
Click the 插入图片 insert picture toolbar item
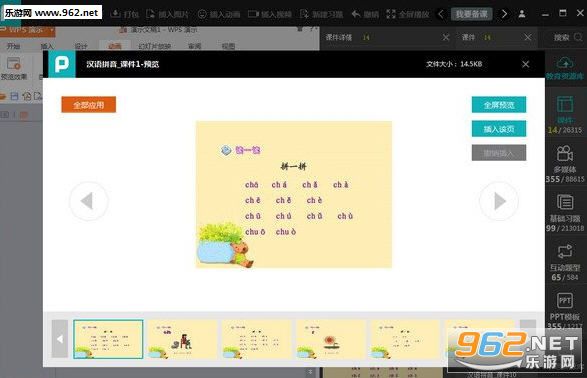point(167,14)
